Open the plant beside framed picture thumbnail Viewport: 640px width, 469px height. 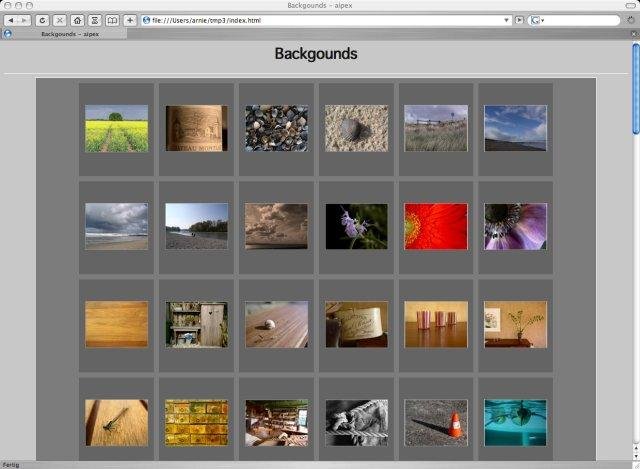coord(516,325)
